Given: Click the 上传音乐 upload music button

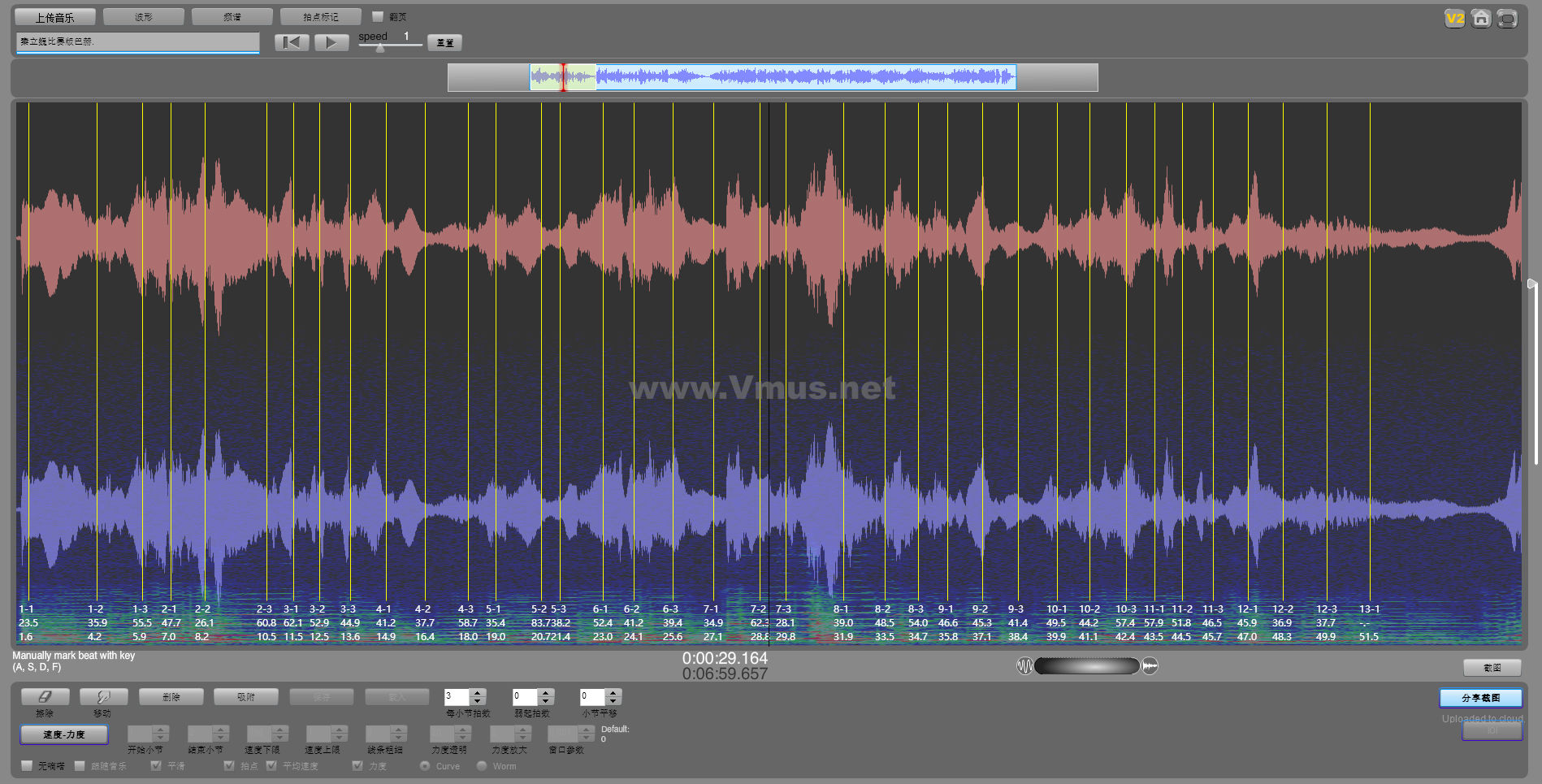Looking at the screenshot, I should [x=54, y=17].
